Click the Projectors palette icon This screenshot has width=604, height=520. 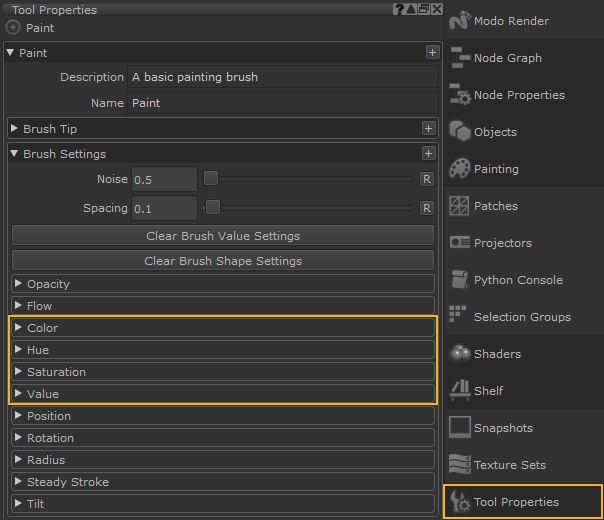click(x=460, y=243)
